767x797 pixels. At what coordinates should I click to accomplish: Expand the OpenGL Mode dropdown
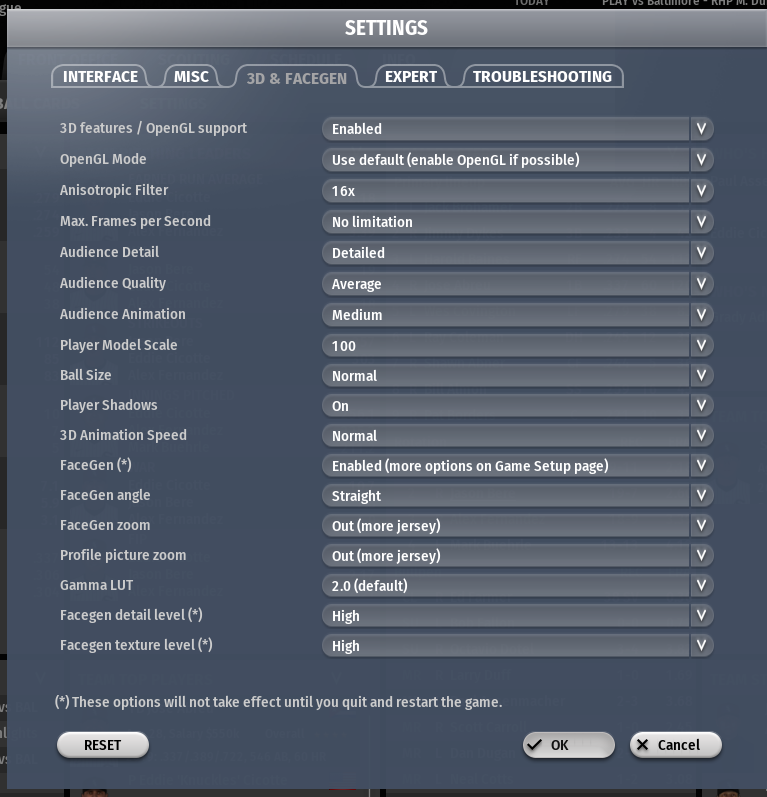point(517,160)
